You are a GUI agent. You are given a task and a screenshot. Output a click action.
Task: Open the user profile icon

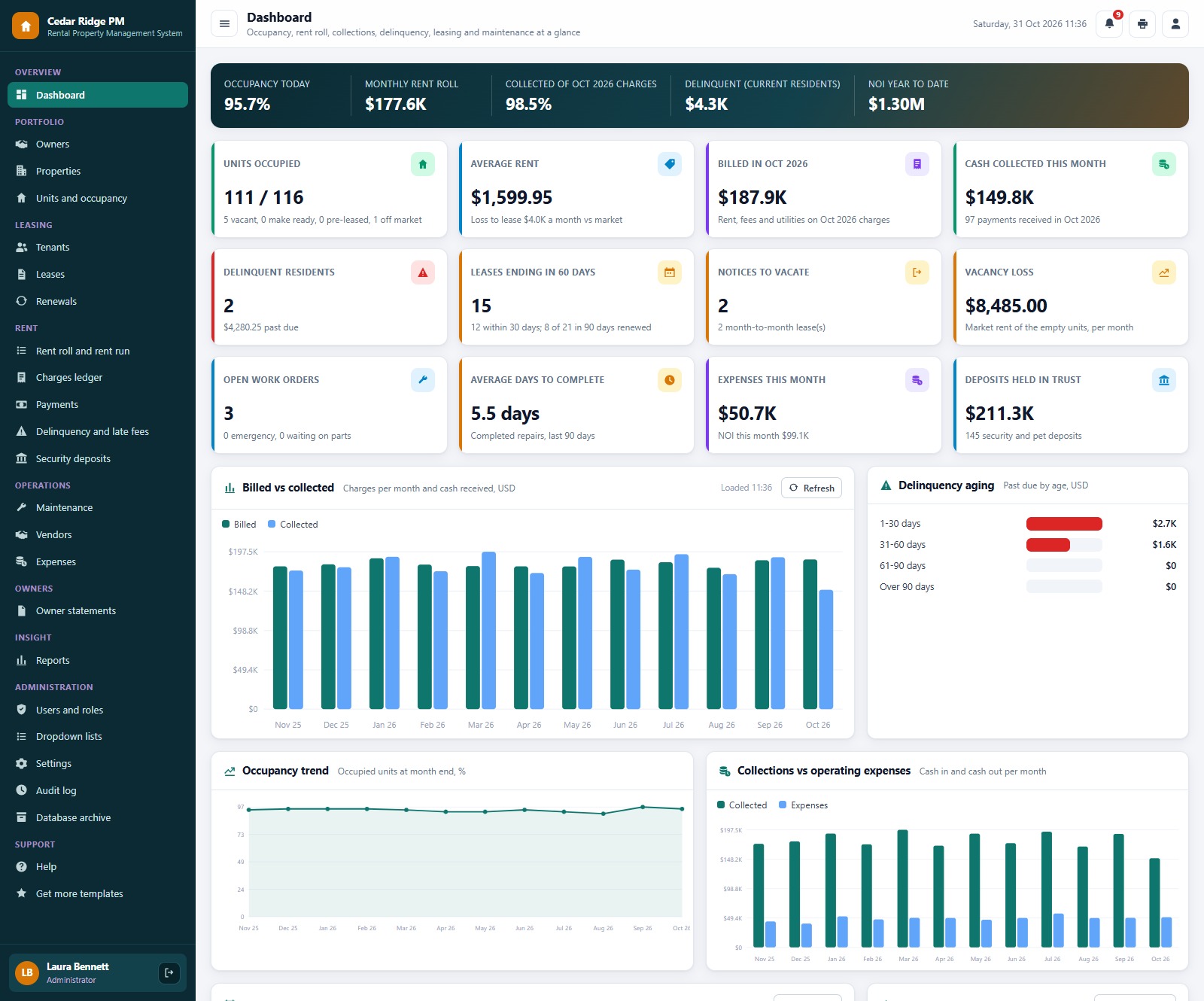pyautogui.click(x=1175, y=24)
